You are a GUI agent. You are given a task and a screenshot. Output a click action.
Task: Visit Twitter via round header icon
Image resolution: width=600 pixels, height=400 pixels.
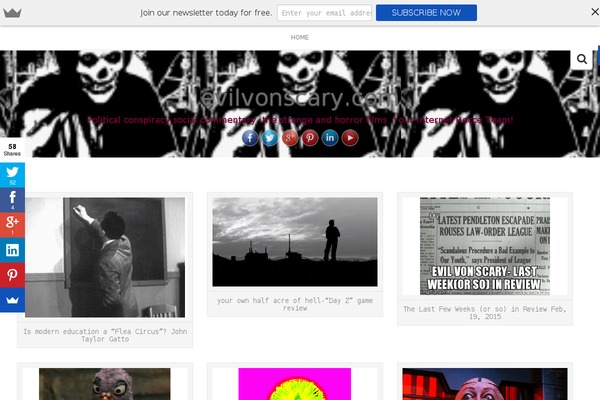270,138
